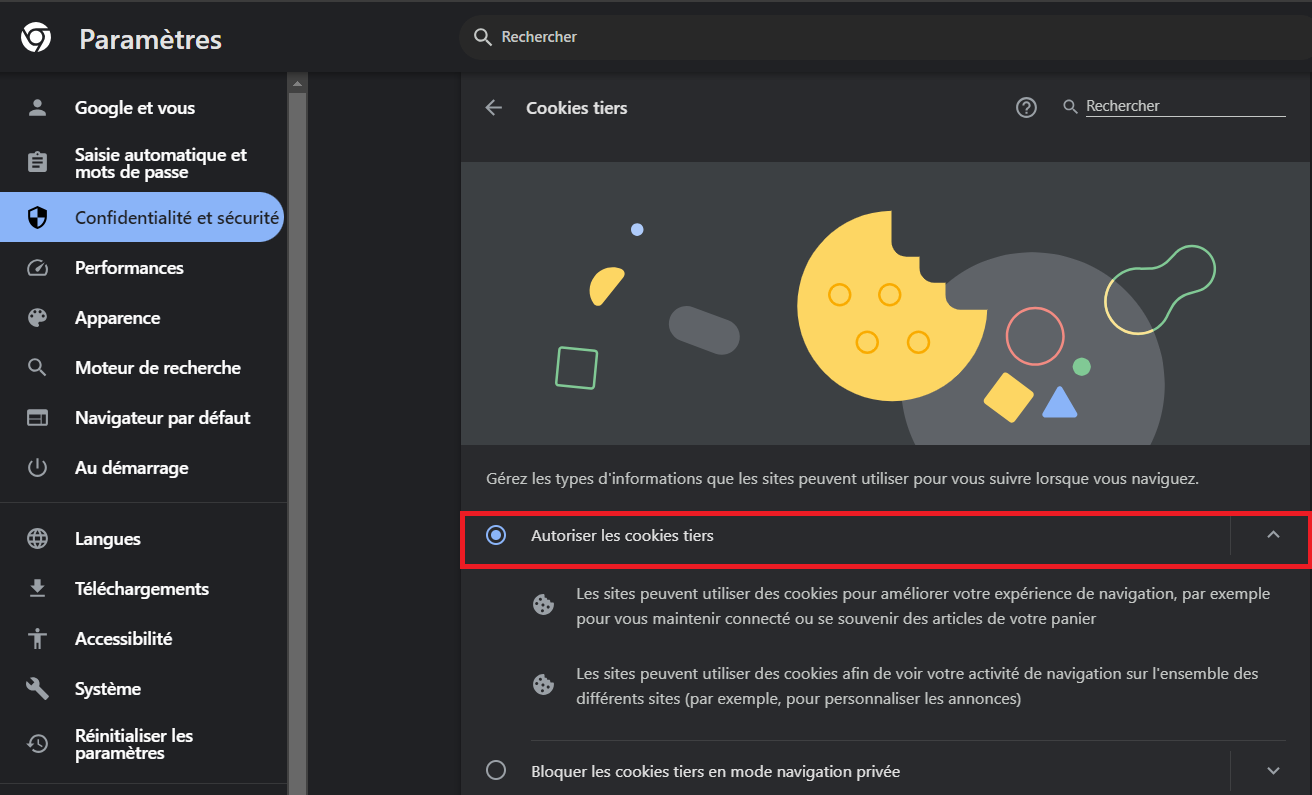The width and height of the screenshot is (1312, 795).
Task: Focus the top Rechercher settings search field
Action: 885,37
